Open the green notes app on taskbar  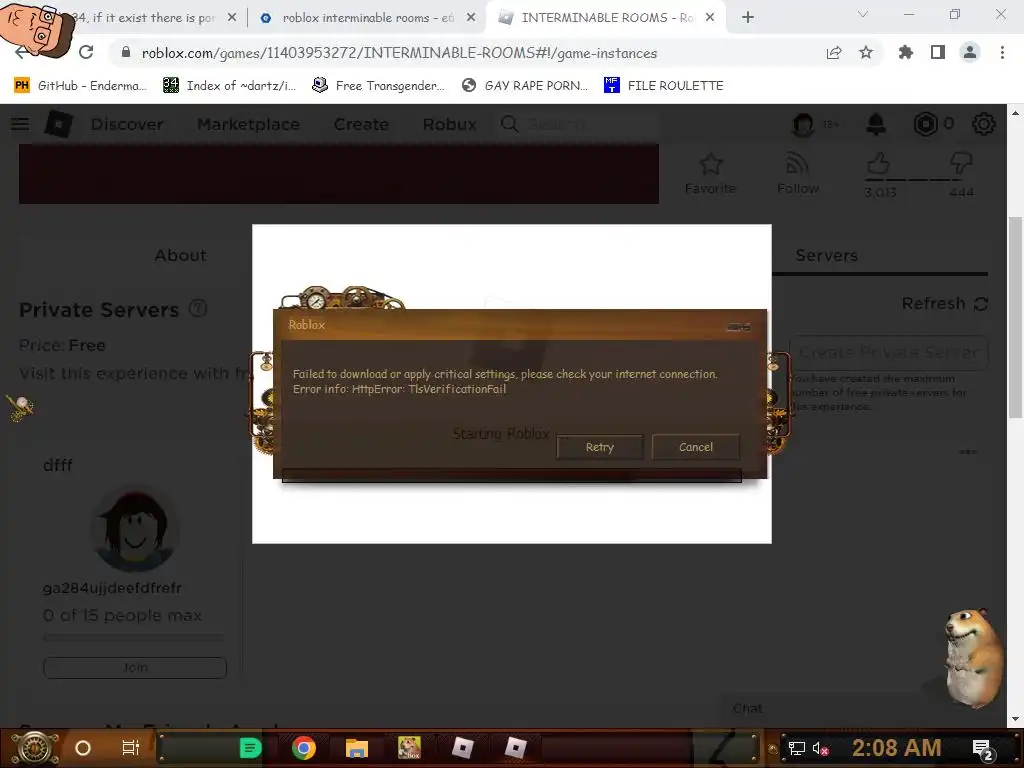coord(250,748)
